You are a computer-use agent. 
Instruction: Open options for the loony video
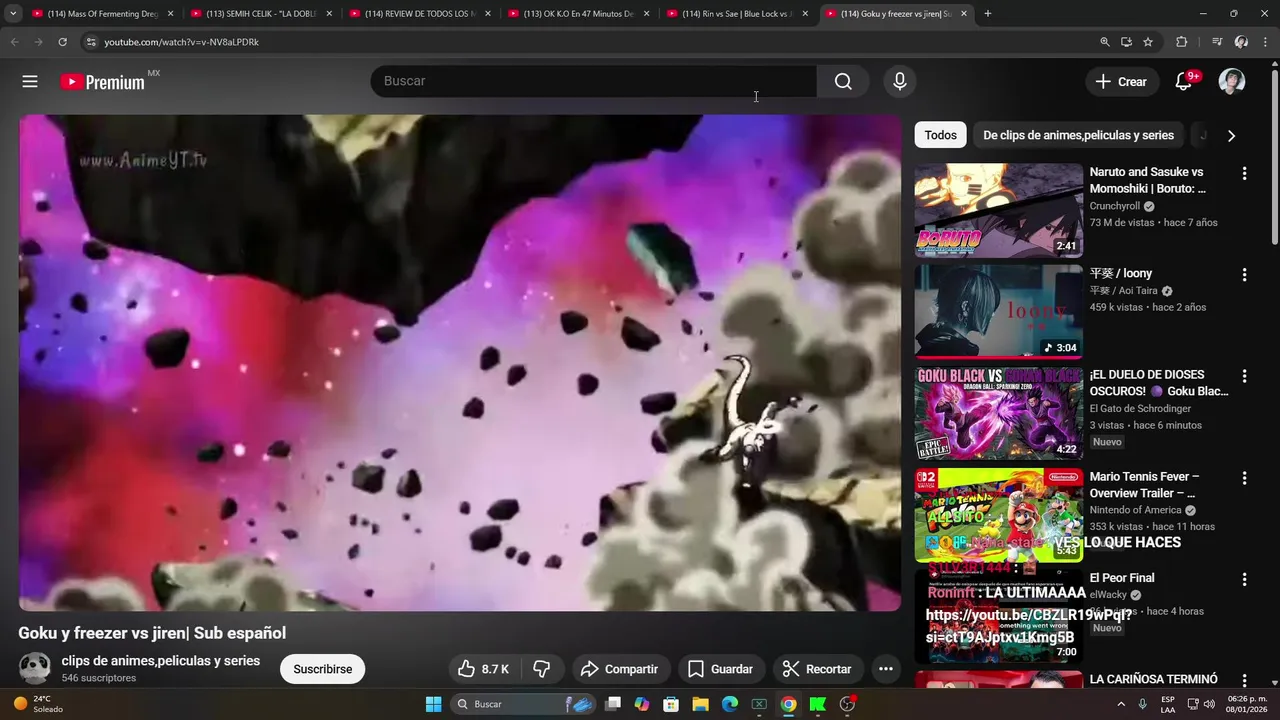(x=1244, y=275)
